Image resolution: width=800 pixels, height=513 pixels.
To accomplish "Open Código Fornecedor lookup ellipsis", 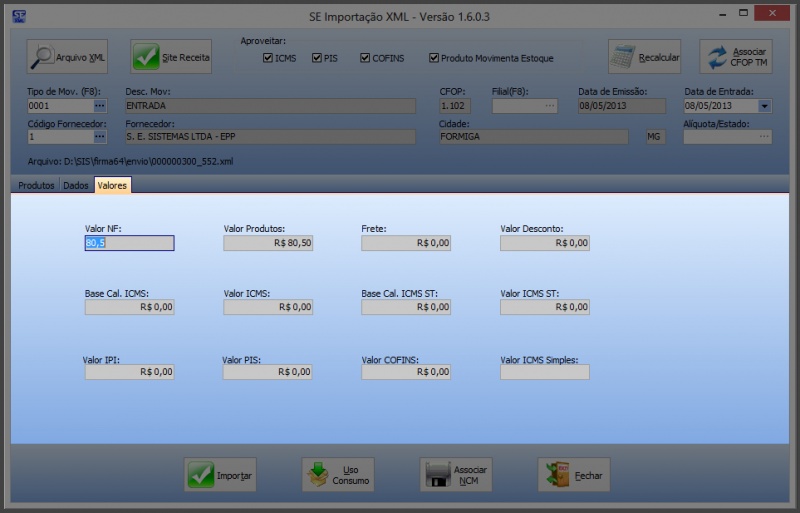I will click(100, 137).
